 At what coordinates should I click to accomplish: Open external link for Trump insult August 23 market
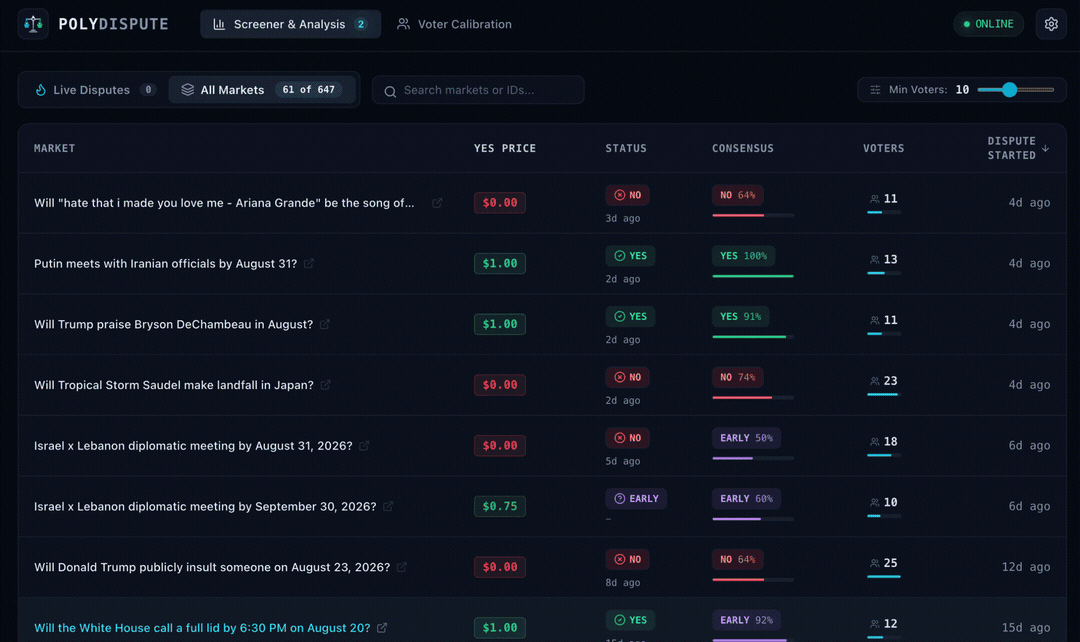[x=402, y=567]
